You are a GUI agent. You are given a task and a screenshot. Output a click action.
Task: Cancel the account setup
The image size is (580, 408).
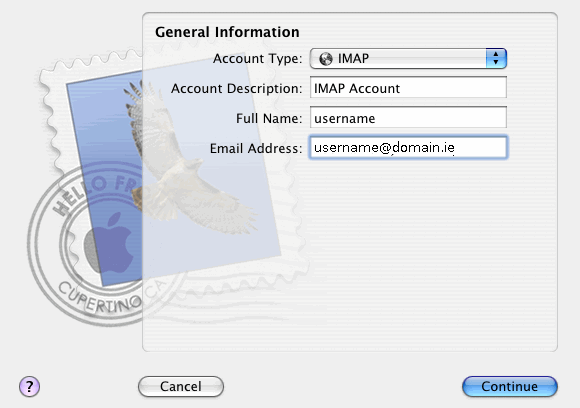(x=181, y=387)
